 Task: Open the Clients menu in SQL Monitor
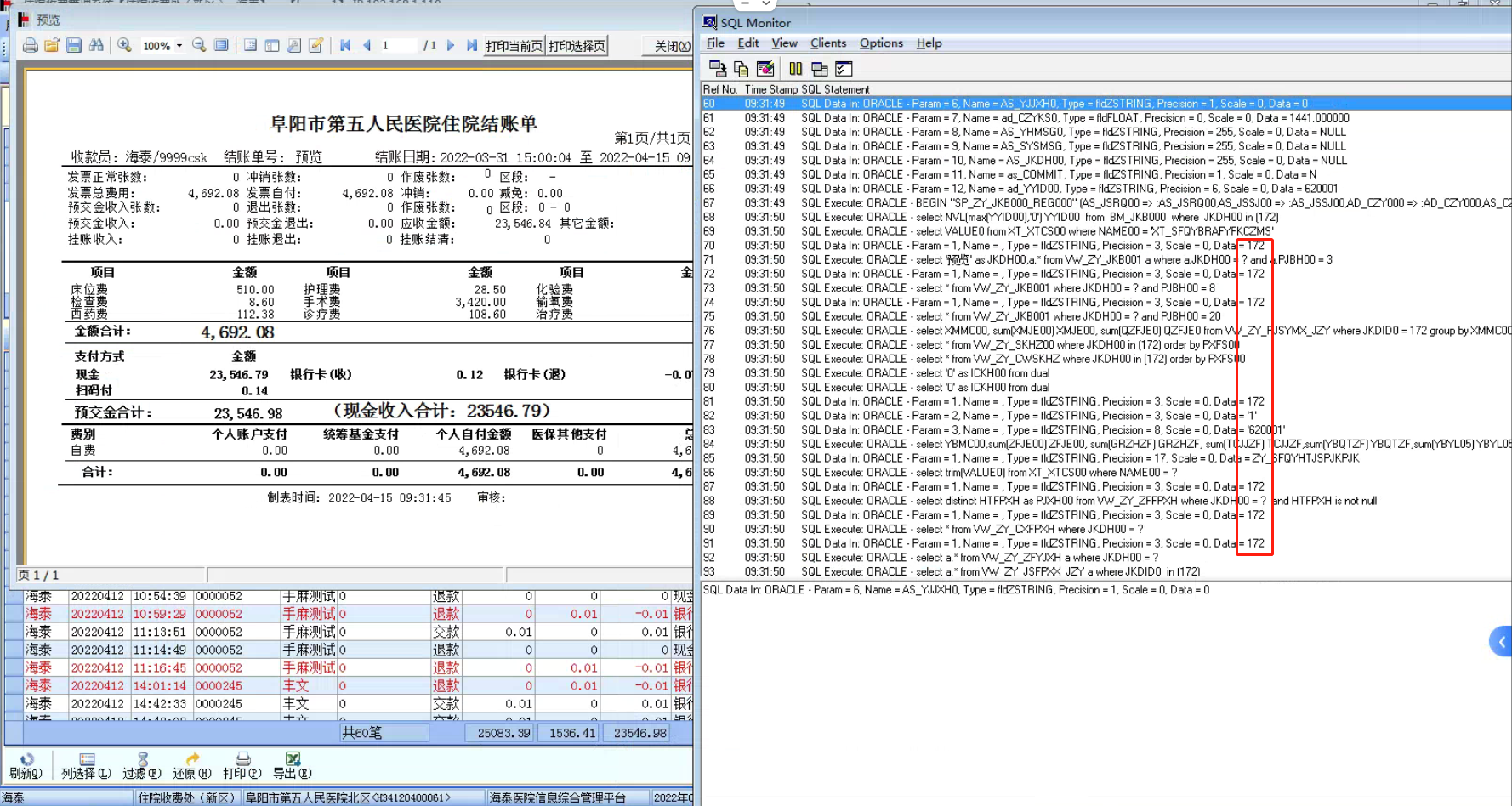tap(828, 43)
